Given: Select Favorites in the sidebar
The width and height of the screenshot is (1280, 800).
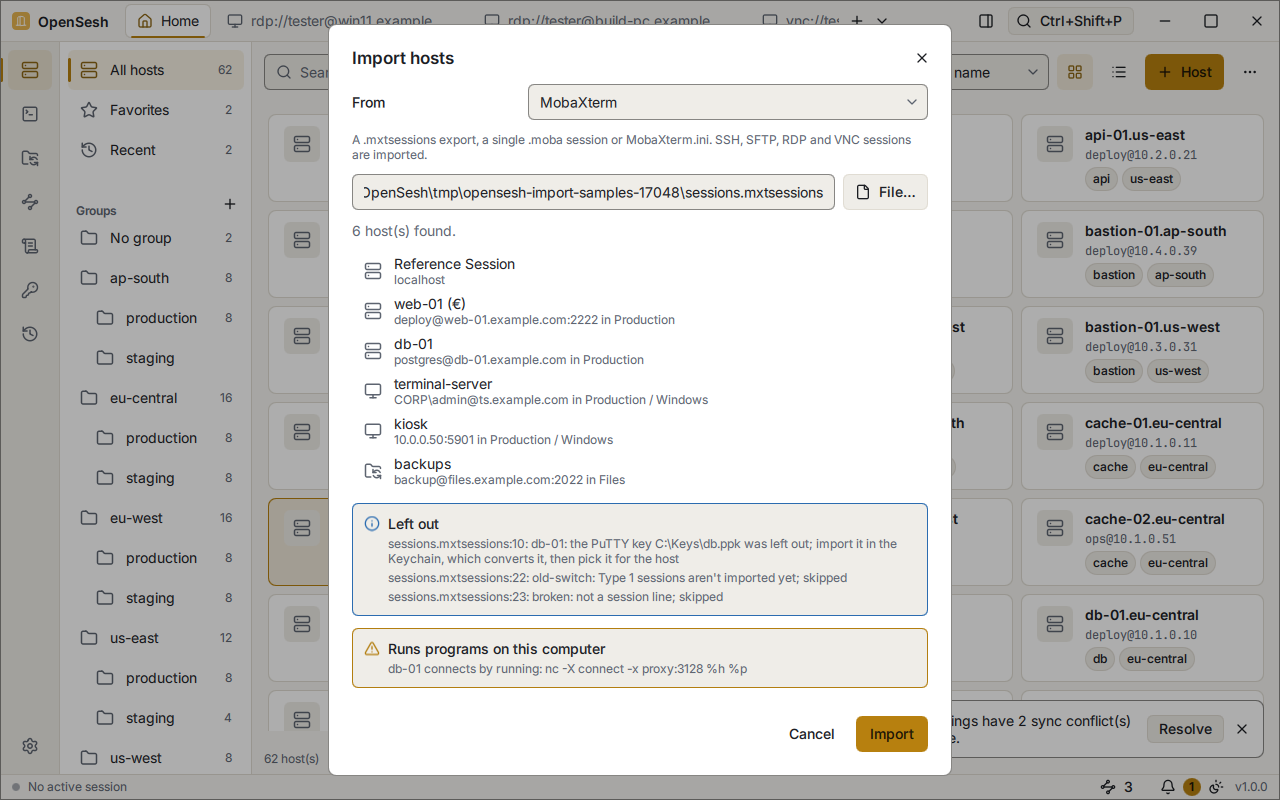Looking at the screenshot, I should coord(156,110).
